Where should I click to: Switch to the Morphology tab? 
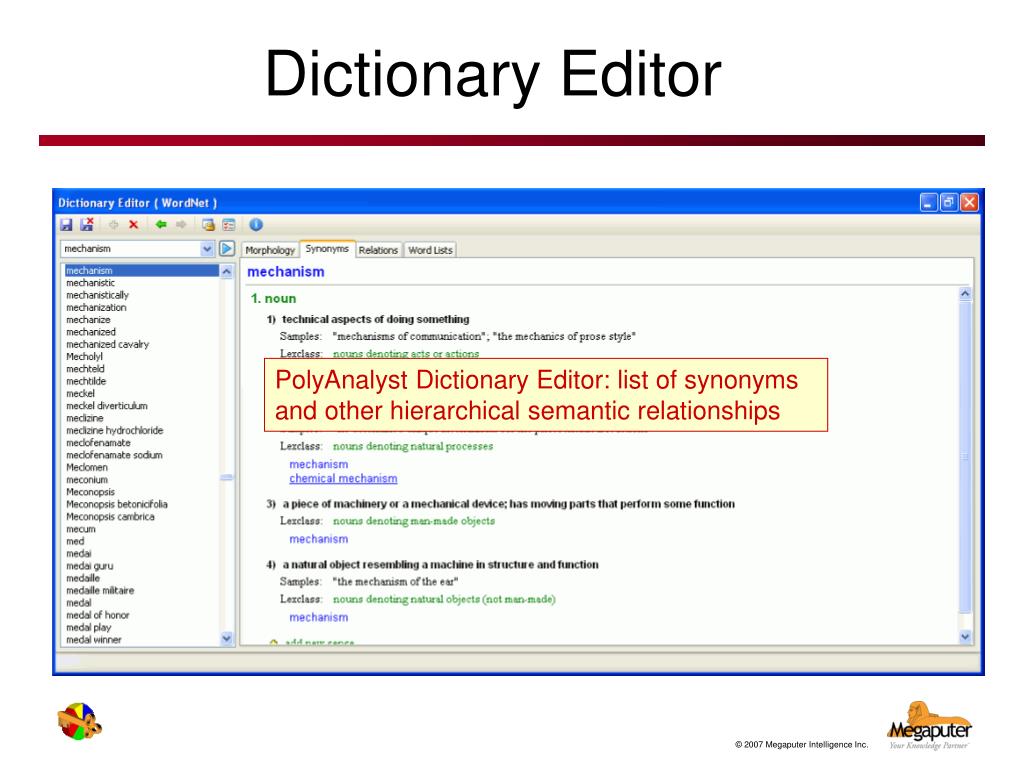(x=270, y=250)
